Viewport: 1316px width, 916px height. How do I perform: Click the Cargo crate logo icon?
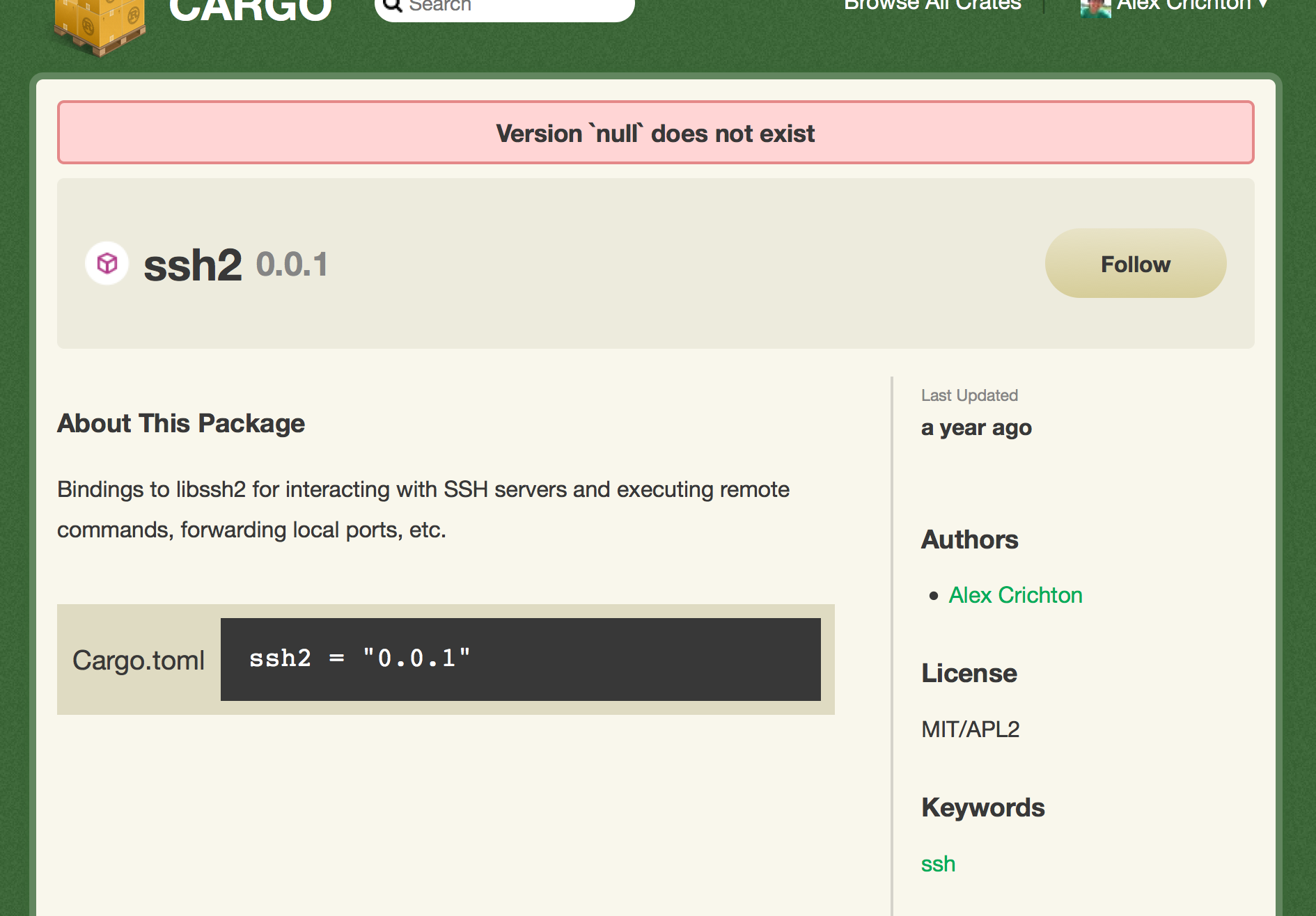(x=100, y=26)
